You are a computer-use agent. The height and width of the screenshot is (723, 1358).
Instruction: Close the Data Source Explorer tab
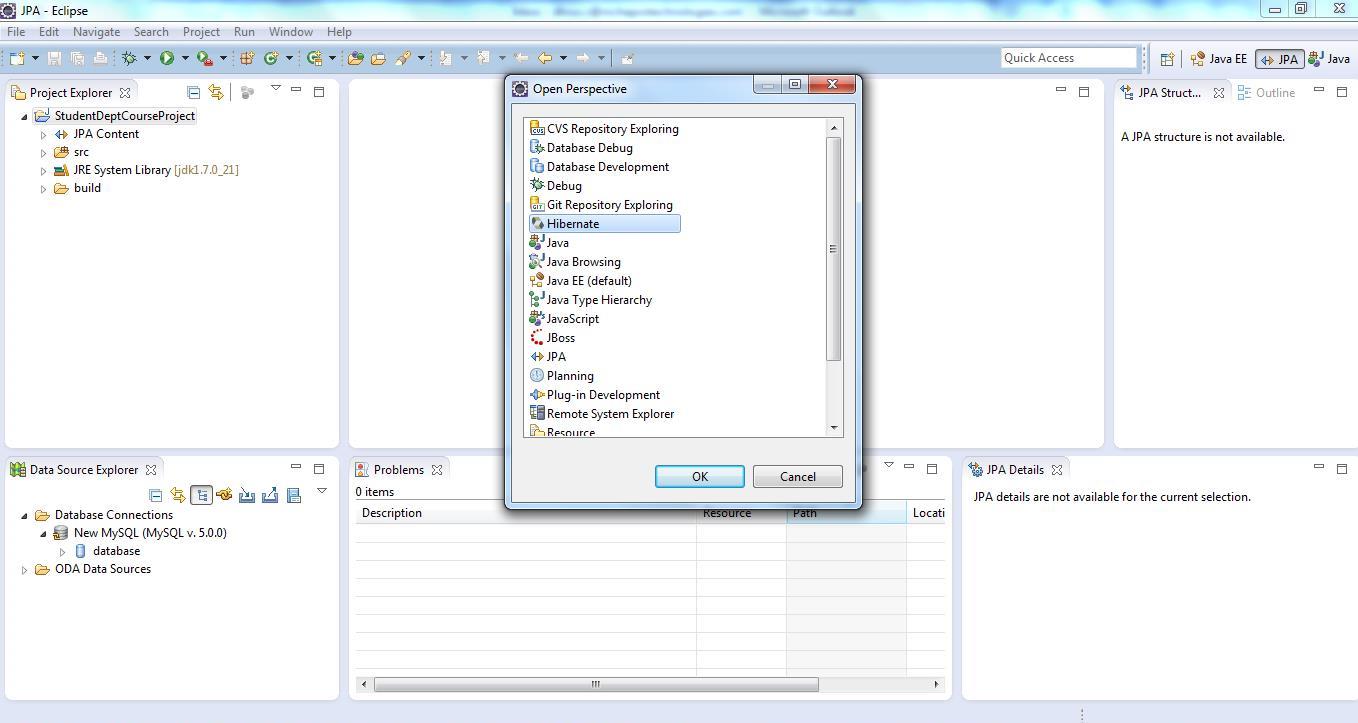(x=151, y=470)
